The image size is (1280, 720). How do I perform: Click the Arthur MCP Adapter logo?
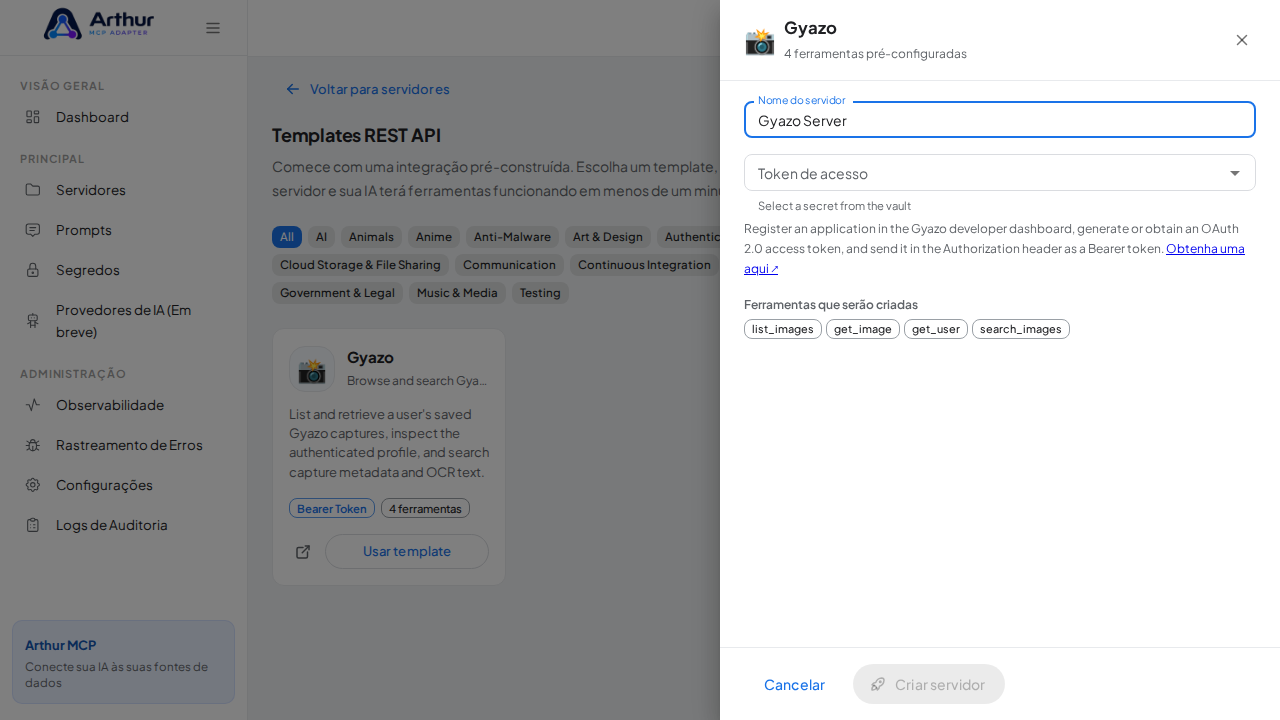pyautogui.click(x=99, y=24)
